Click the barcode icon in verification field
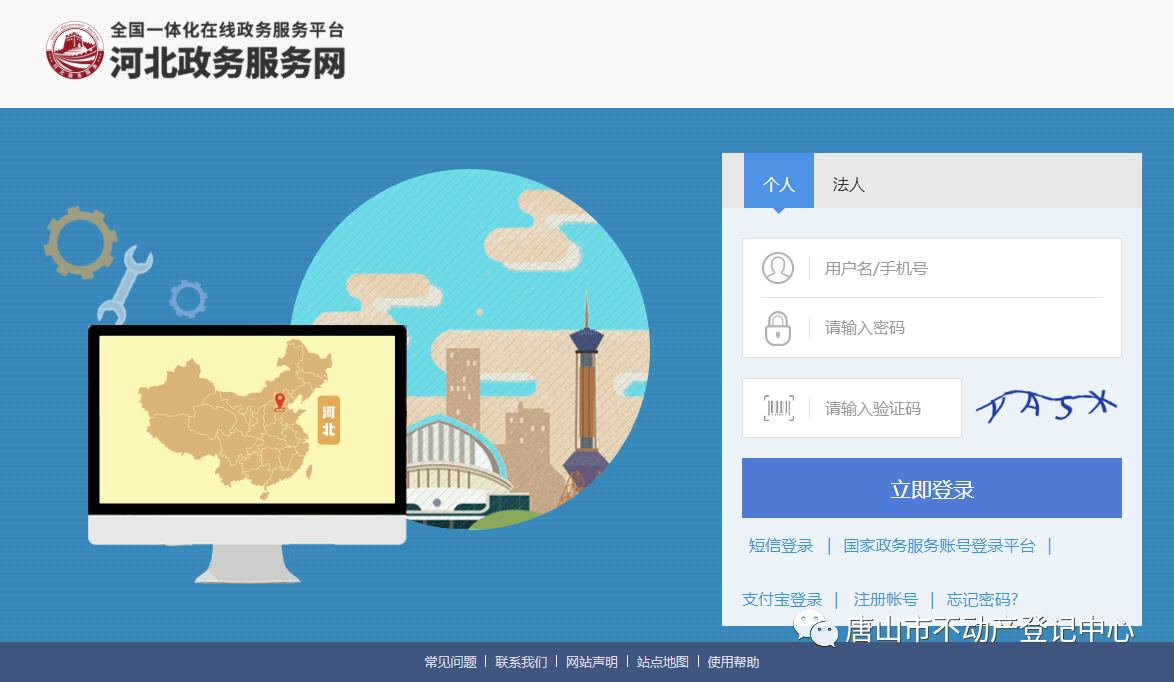The width and height of the screenshot is (1174, 682). click(x=778, y=408)
